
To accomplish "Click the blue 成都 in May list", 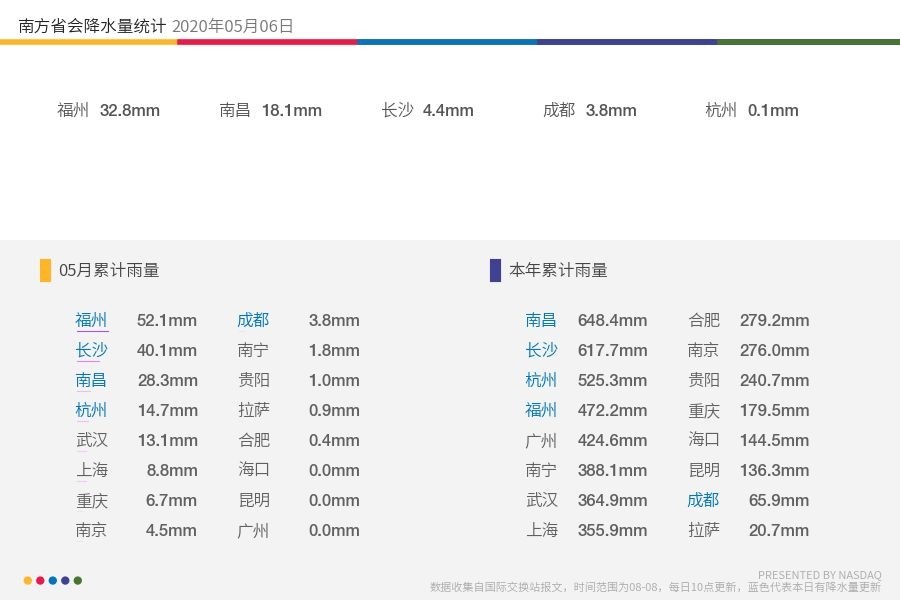I will coord(253,320).
